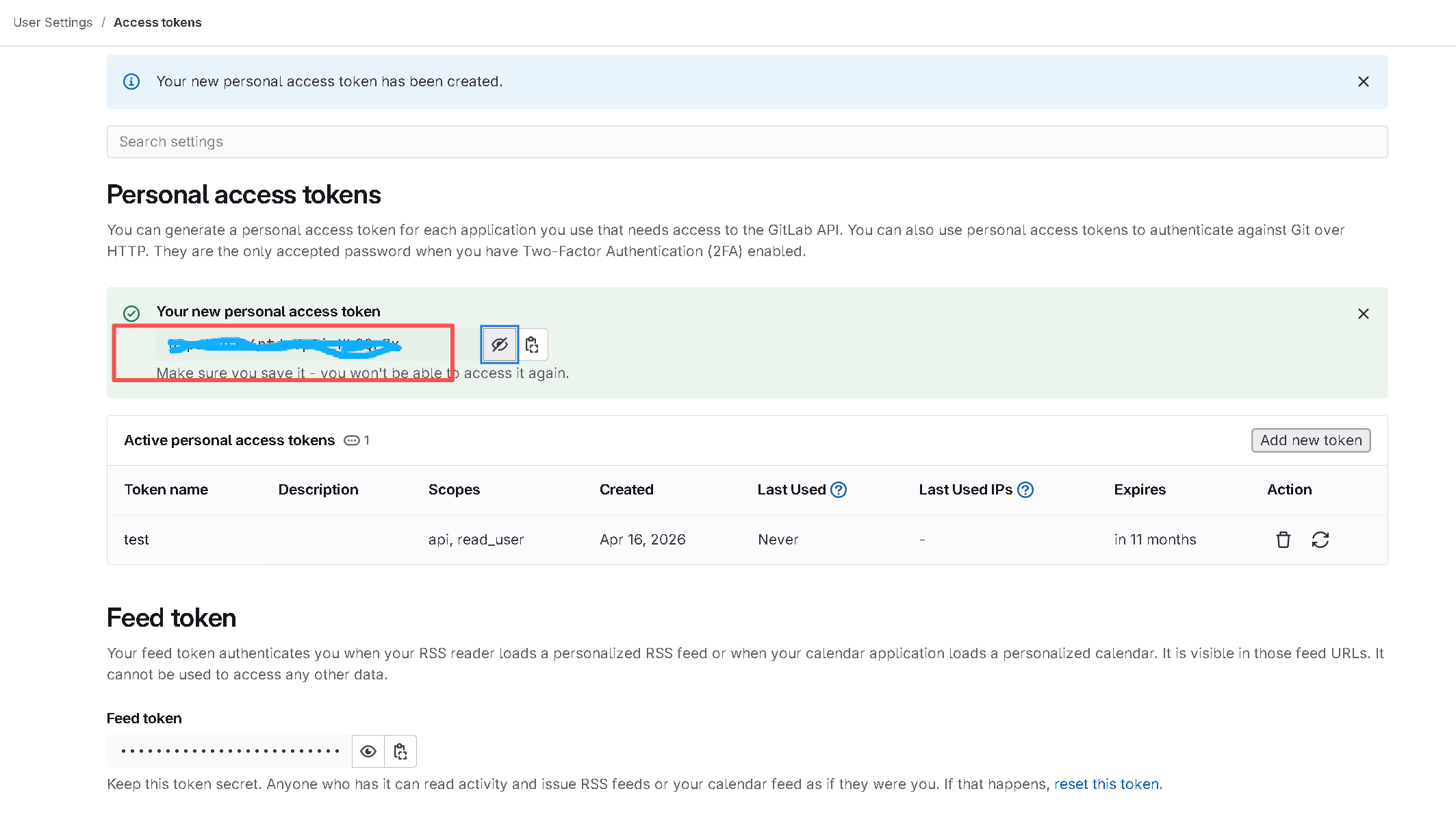Select the Access tokens breadcrumb
1456x826 pixels.
pos(157,23)
